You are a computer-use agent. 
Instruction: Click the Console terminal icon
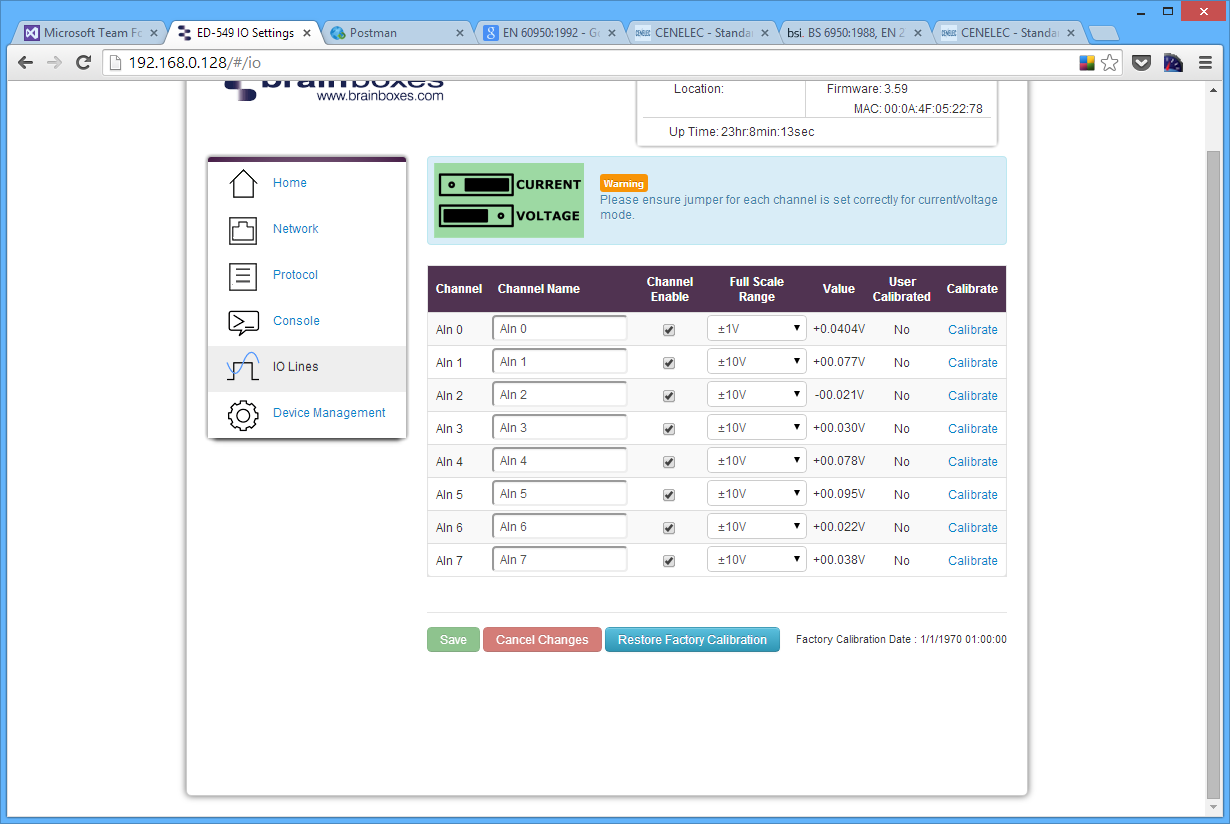[x=243, y=322]
